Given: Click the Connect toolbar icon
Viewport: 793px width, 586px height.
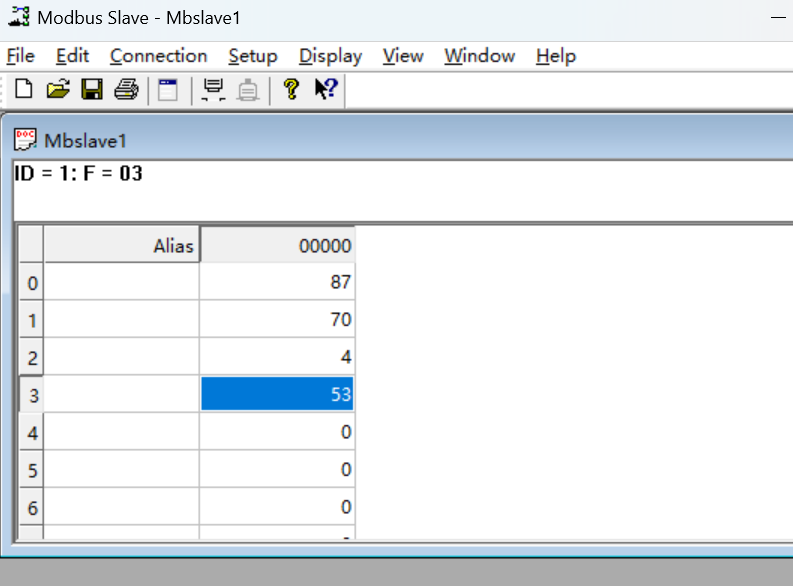Looking at the screenshot, I should click(213, 90).
